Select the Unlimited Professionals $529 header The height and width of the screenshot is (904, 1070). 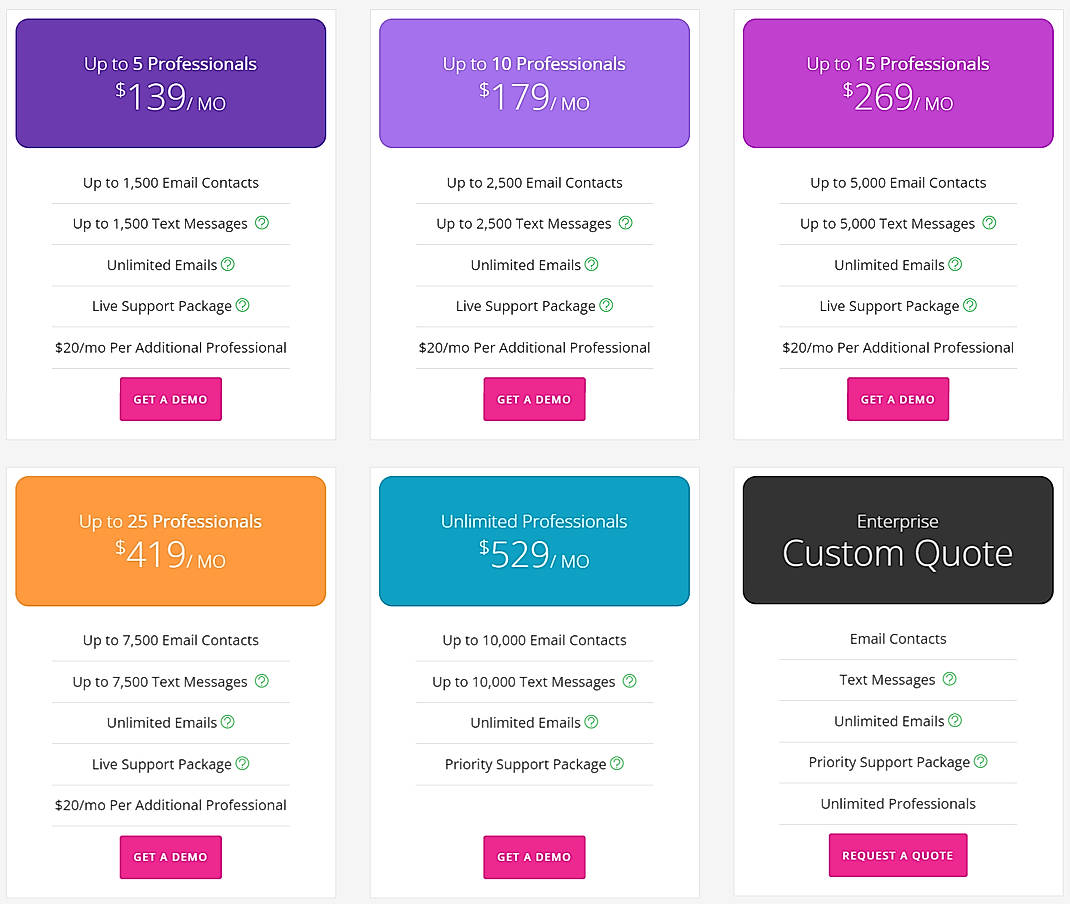[534, 541]
